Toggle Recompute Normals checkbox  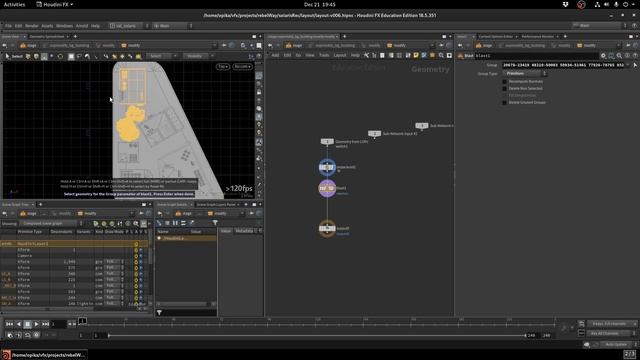pyautogui.click(x=504, y=82)
